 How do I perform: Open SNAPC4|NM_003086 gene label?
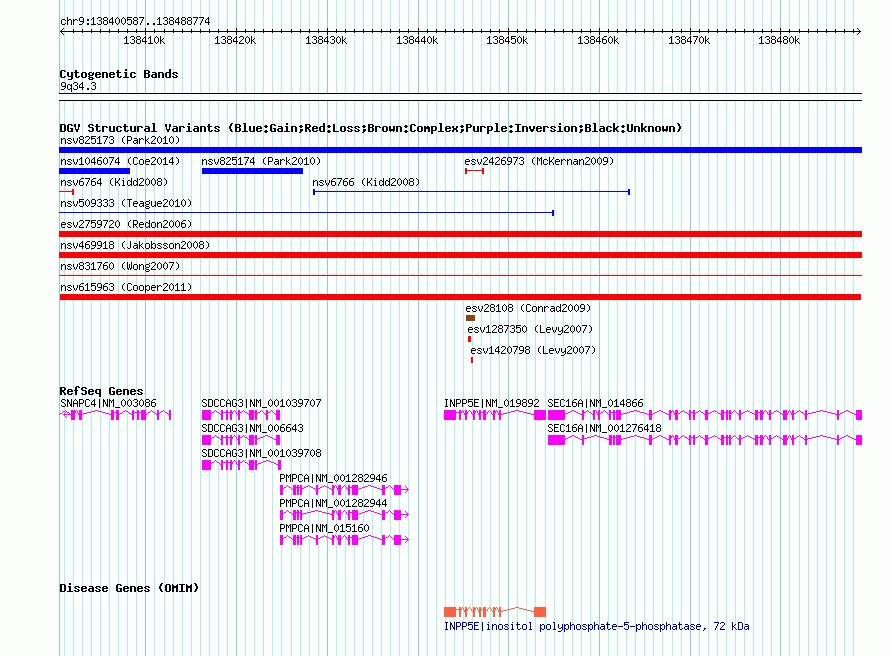coord(108,403)
